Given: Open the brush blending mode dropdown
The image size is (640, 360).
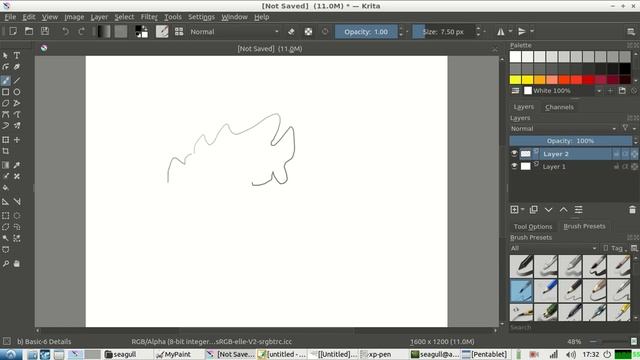Looking at the screenshot, I should pos(235,31).
